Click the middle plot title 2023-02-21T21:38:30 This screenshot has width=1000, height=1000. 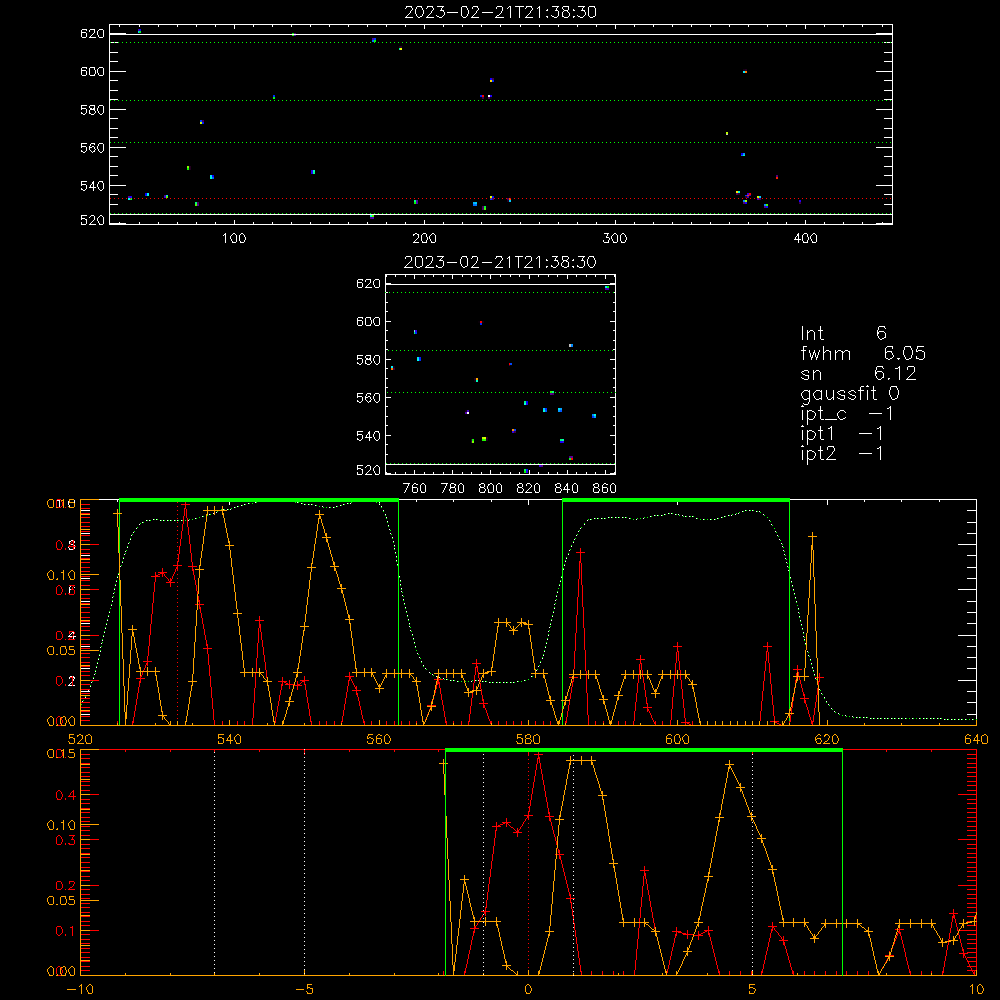coord(500,262)
